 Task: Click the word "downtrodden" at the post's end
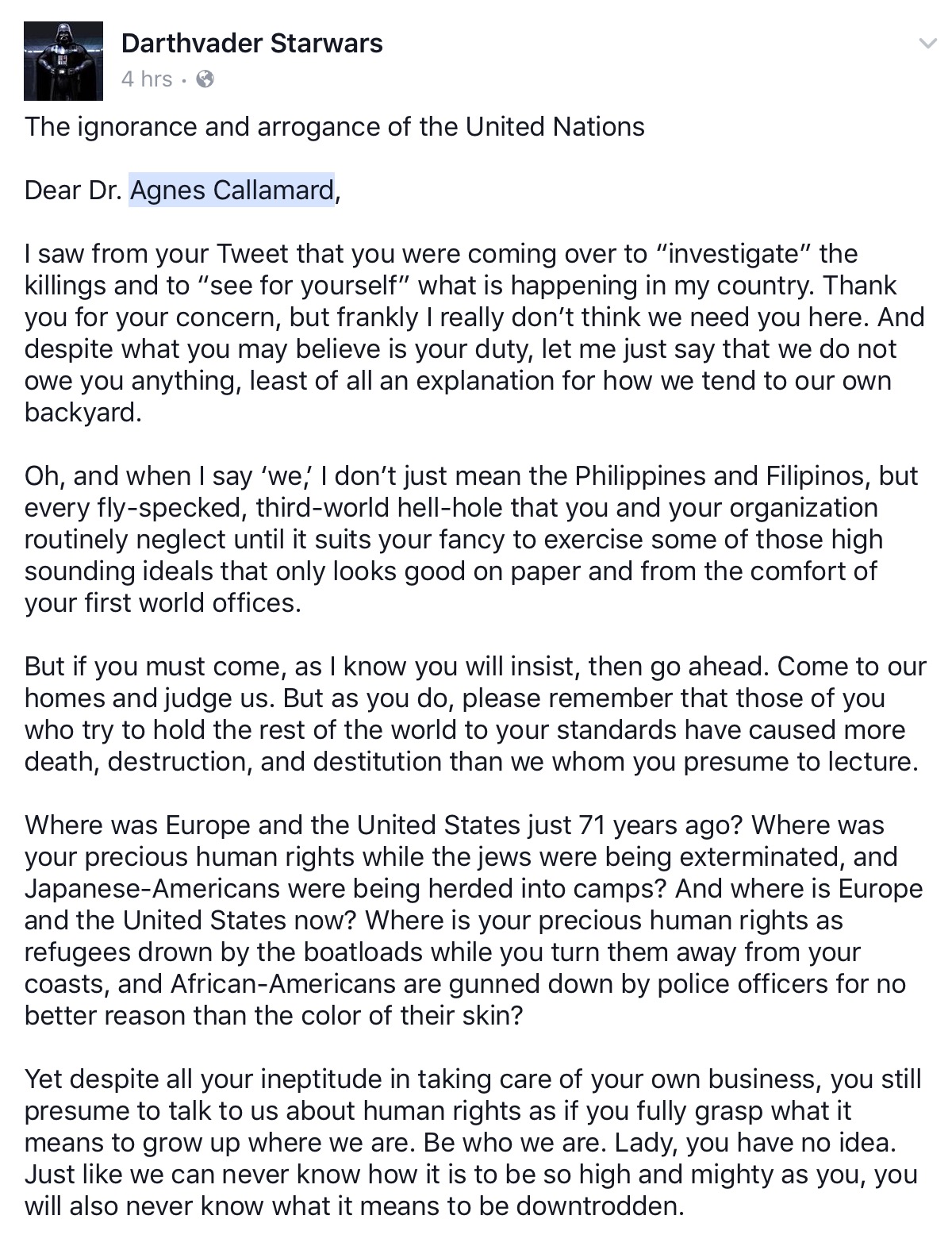[x=599, y=1206]
